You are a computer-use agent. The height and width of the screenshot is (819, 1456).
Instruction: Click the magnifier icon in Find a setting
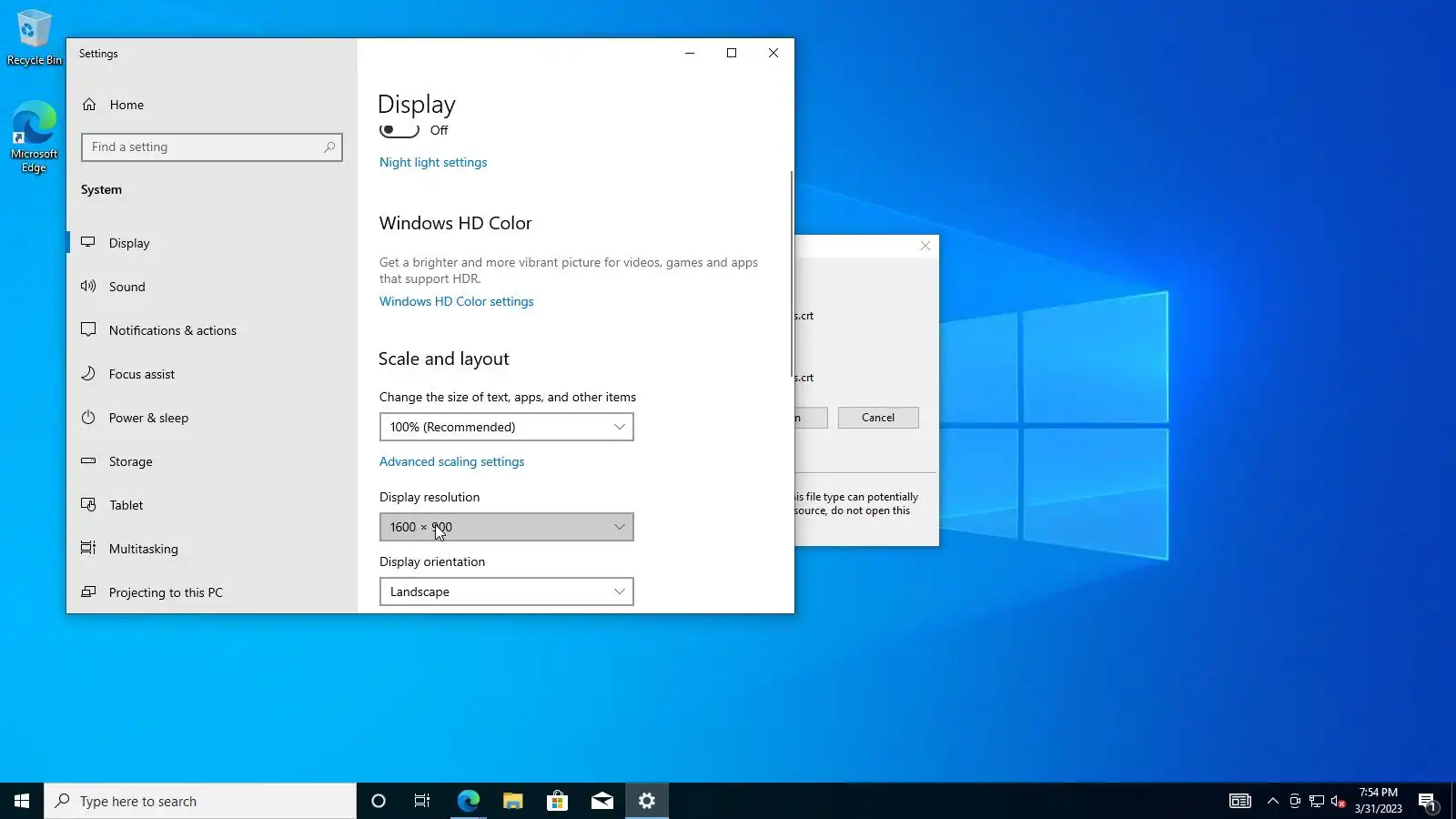(329, 147)
